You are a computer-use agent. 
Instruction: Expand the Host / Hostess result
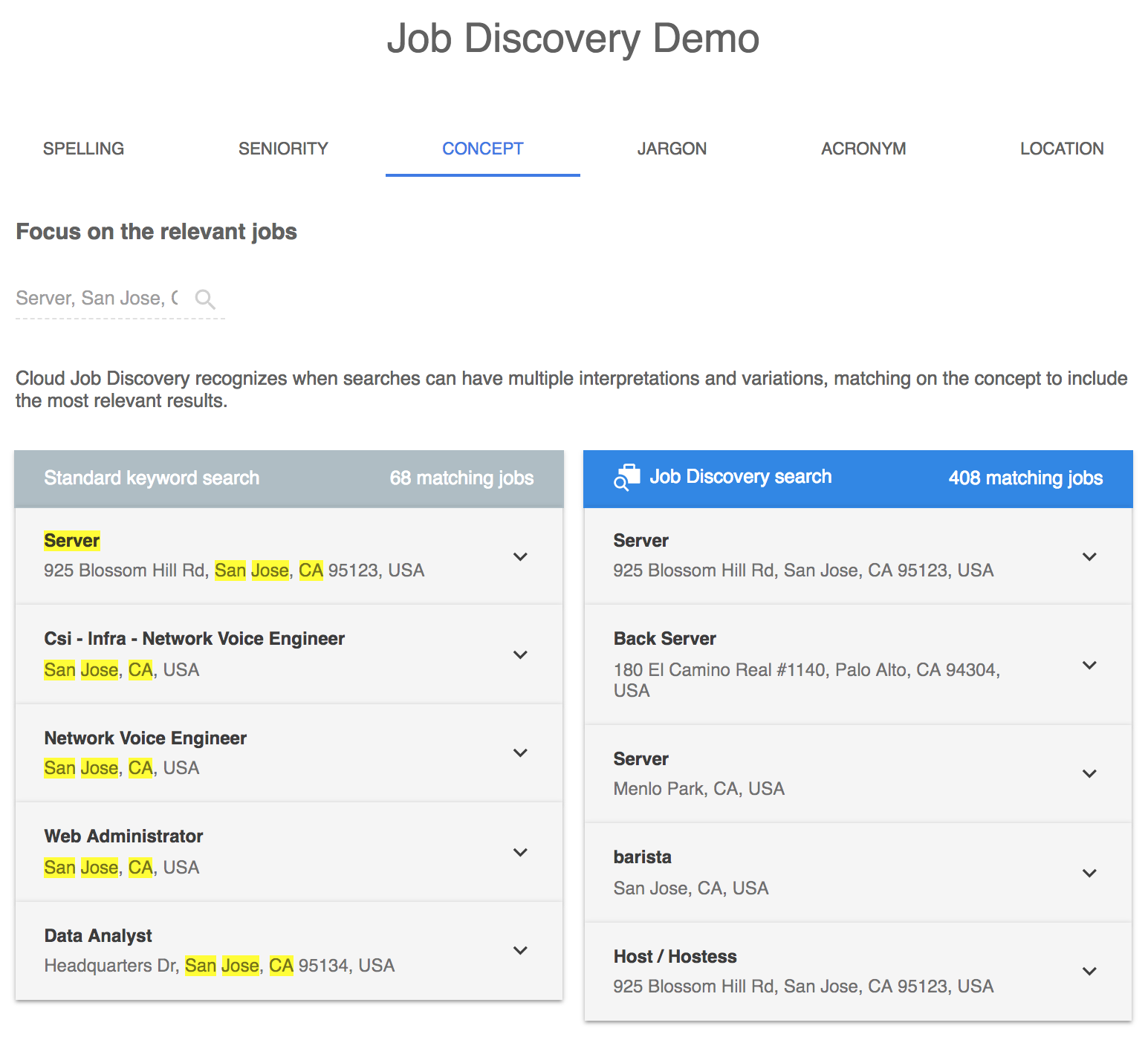tap(1089, 971)
